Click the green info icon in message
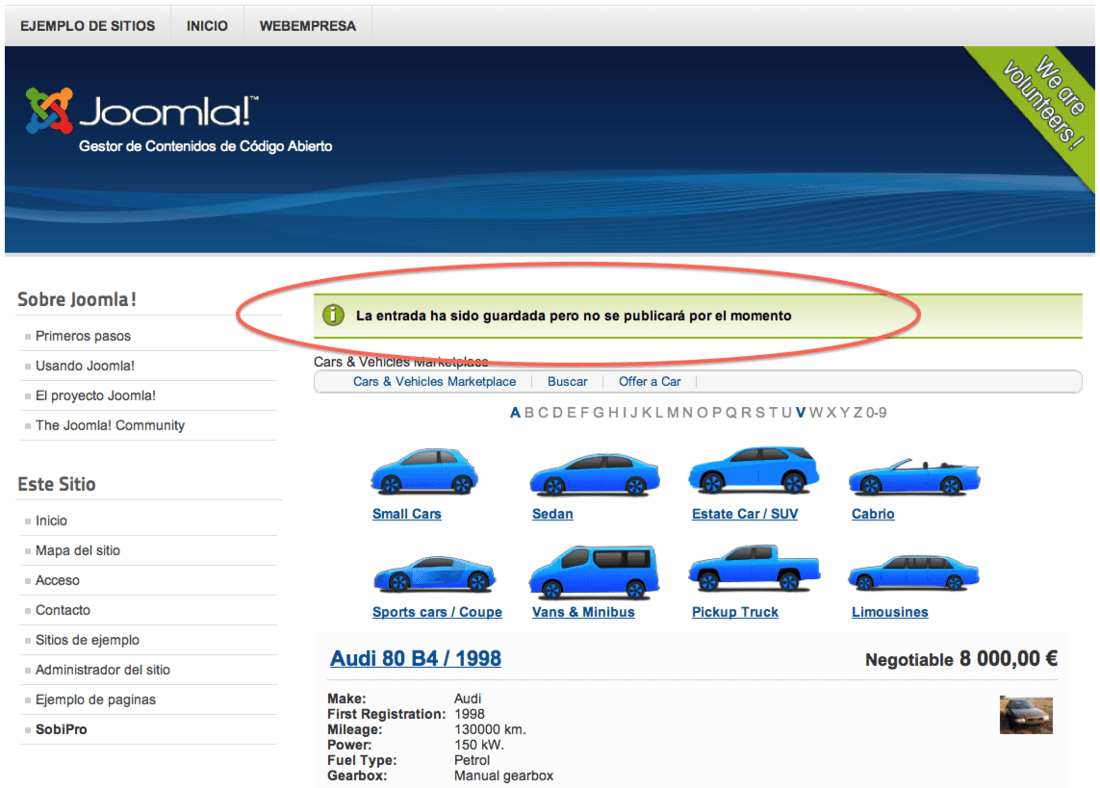The height and width of the screenshot is (788, 1100). coord(333,315)
